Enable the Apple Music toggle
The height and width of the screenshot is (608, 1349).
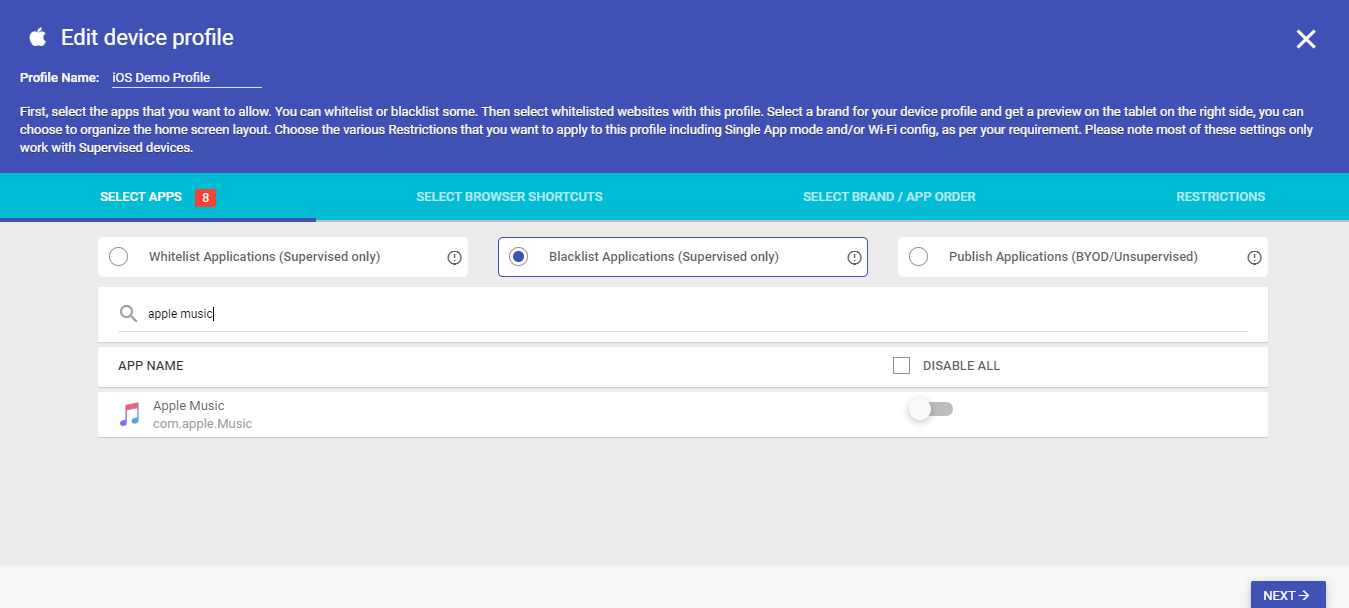[930, 409]
